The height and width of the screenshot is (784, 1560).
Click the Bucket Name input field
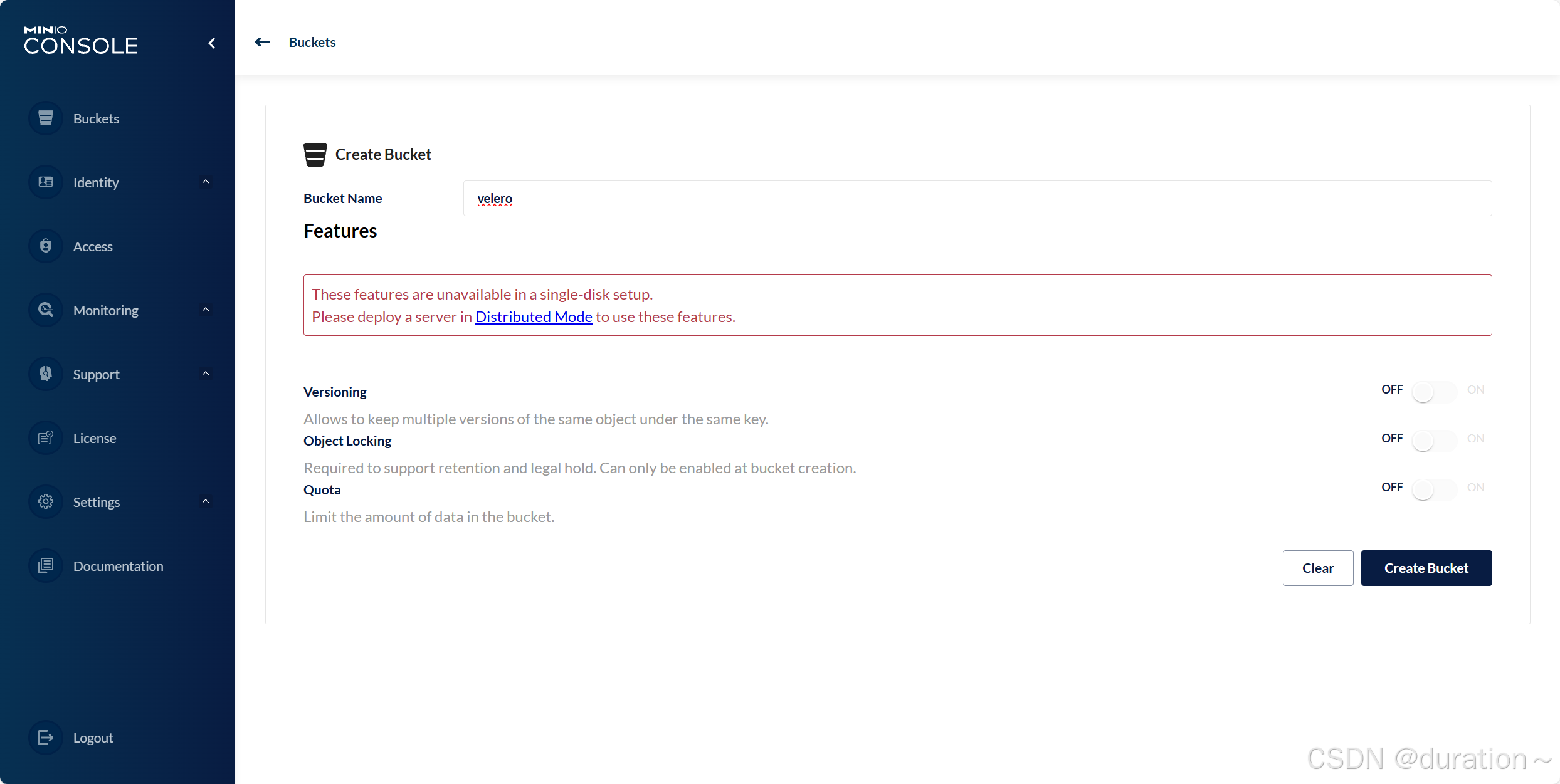(x=977, y=199)
